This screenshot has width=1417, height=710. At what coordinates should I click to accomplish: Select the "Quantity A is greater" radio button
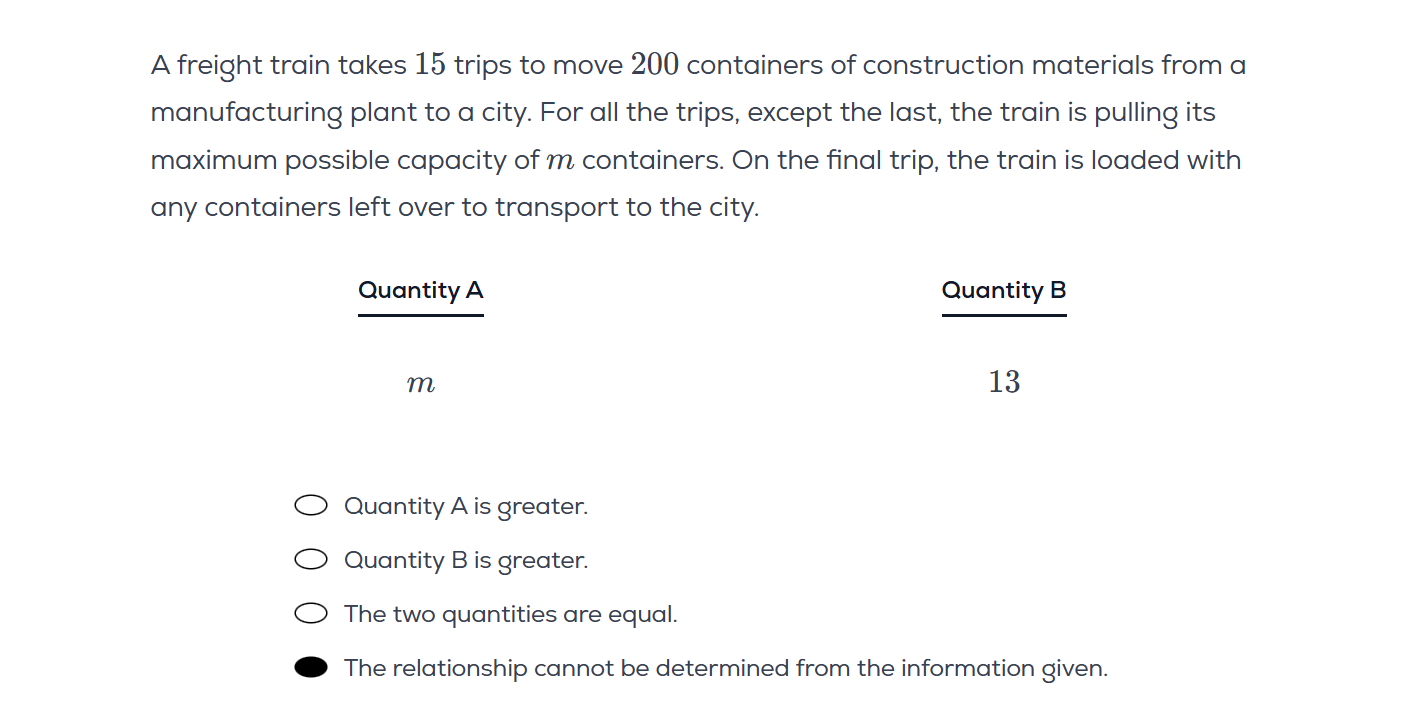pos(311,506)
